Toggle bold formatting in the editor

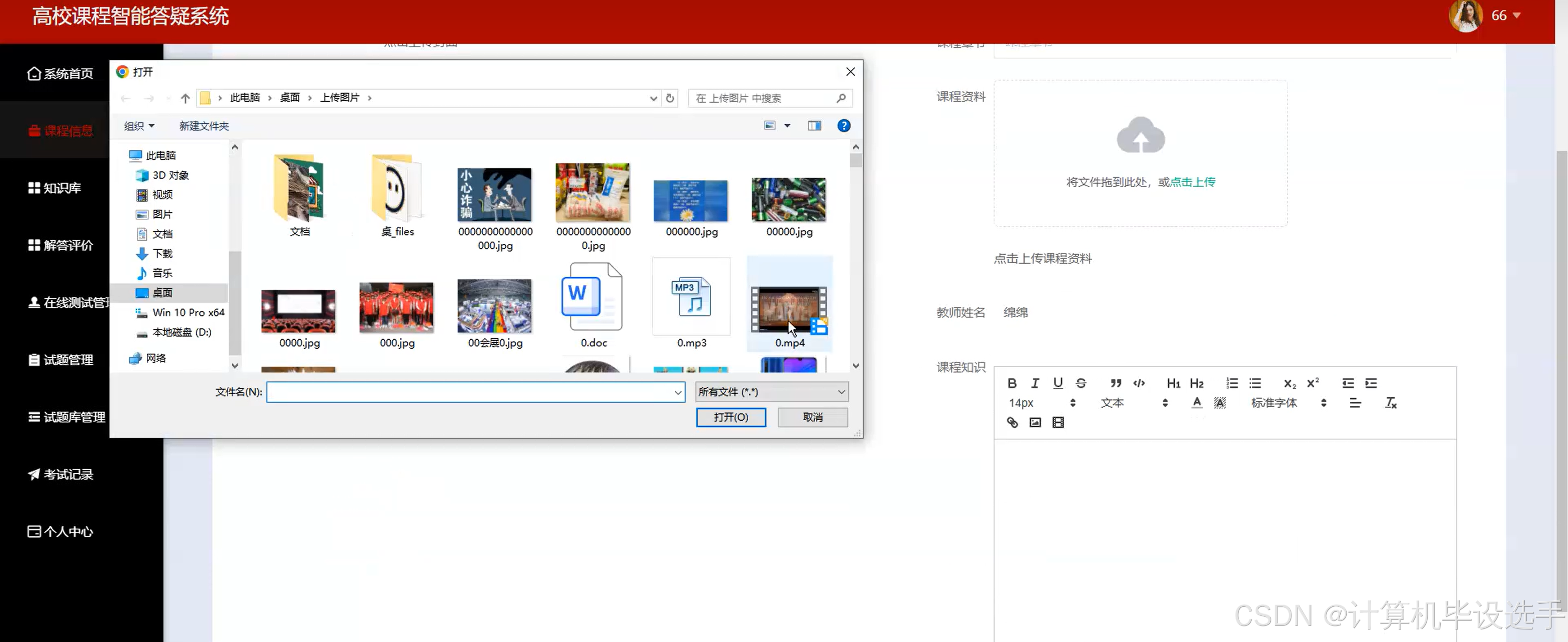click(x=1012, y=383)
